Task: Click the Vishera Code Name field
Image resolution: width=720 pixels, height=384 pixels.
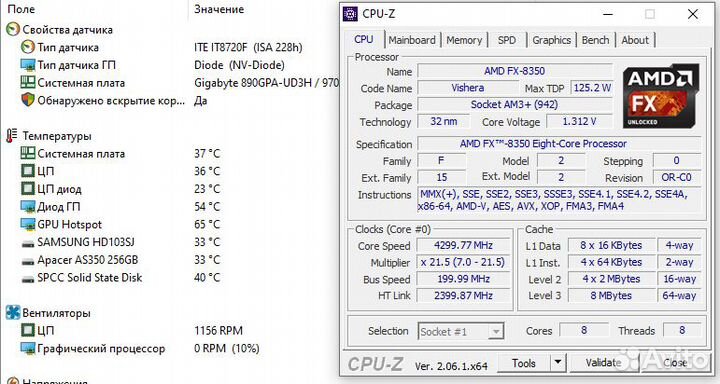Action: coord(467,88)
